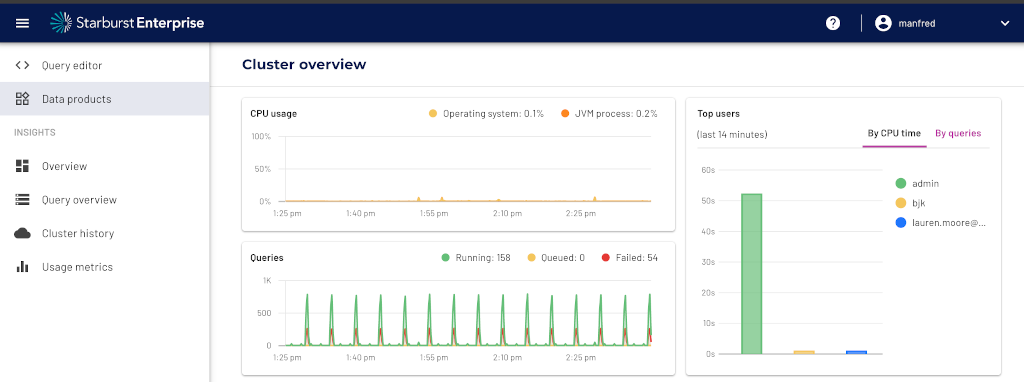
Task: Go to Data products page
Action: point(104,99)
